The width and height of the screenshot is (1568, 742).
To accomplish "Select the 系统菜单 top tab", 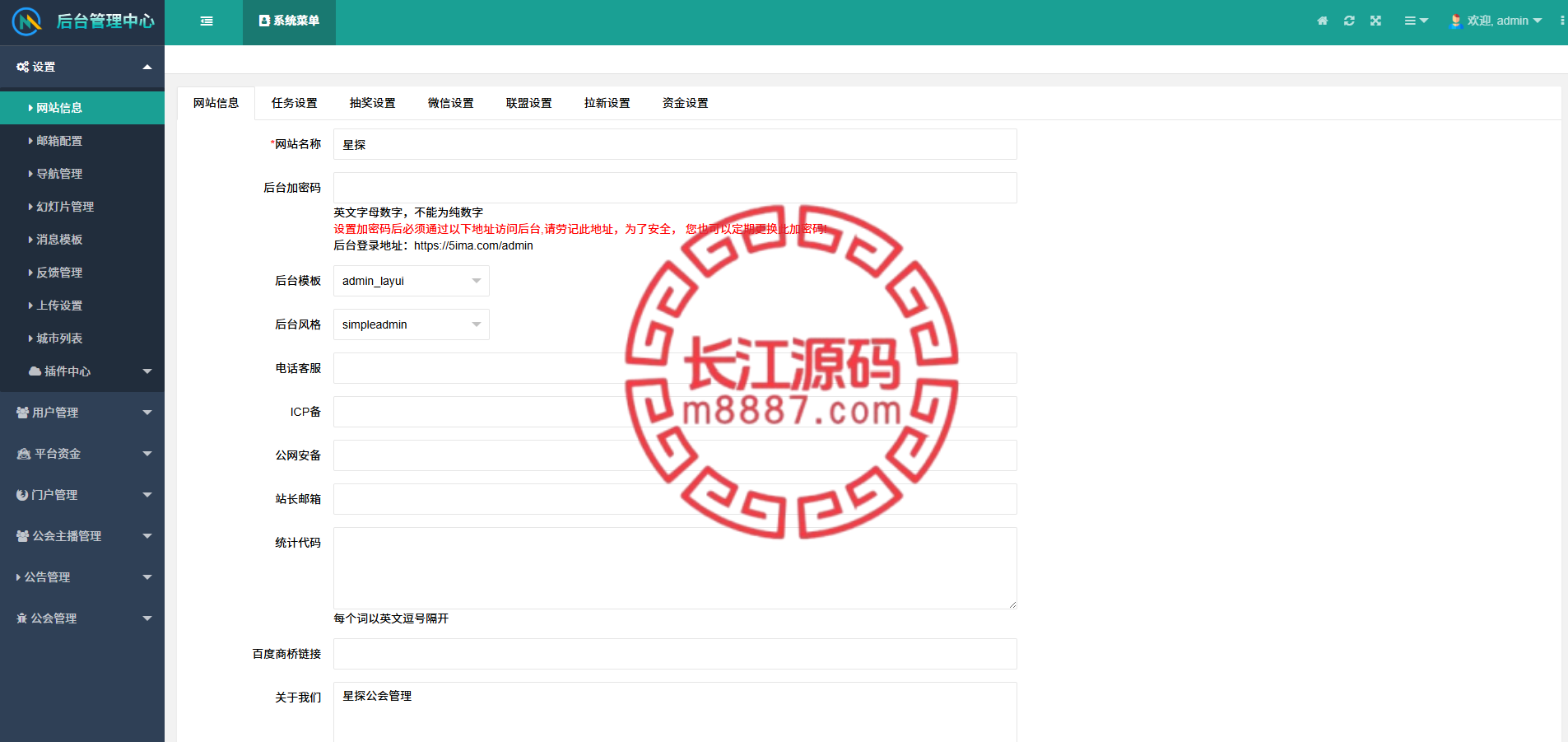I will point(289,21).
